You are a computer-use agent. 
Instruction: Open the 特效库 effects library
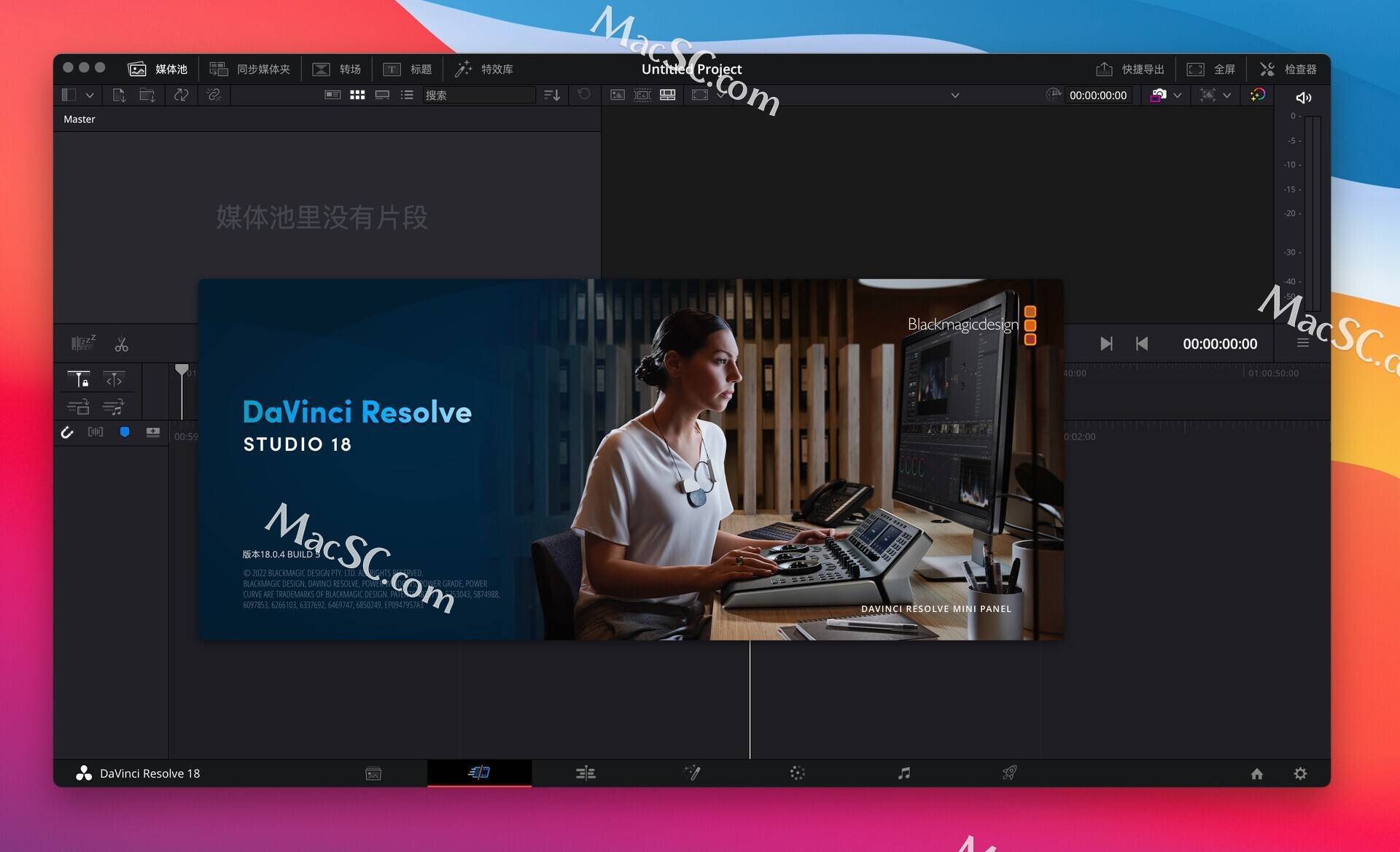pos(483,69)
